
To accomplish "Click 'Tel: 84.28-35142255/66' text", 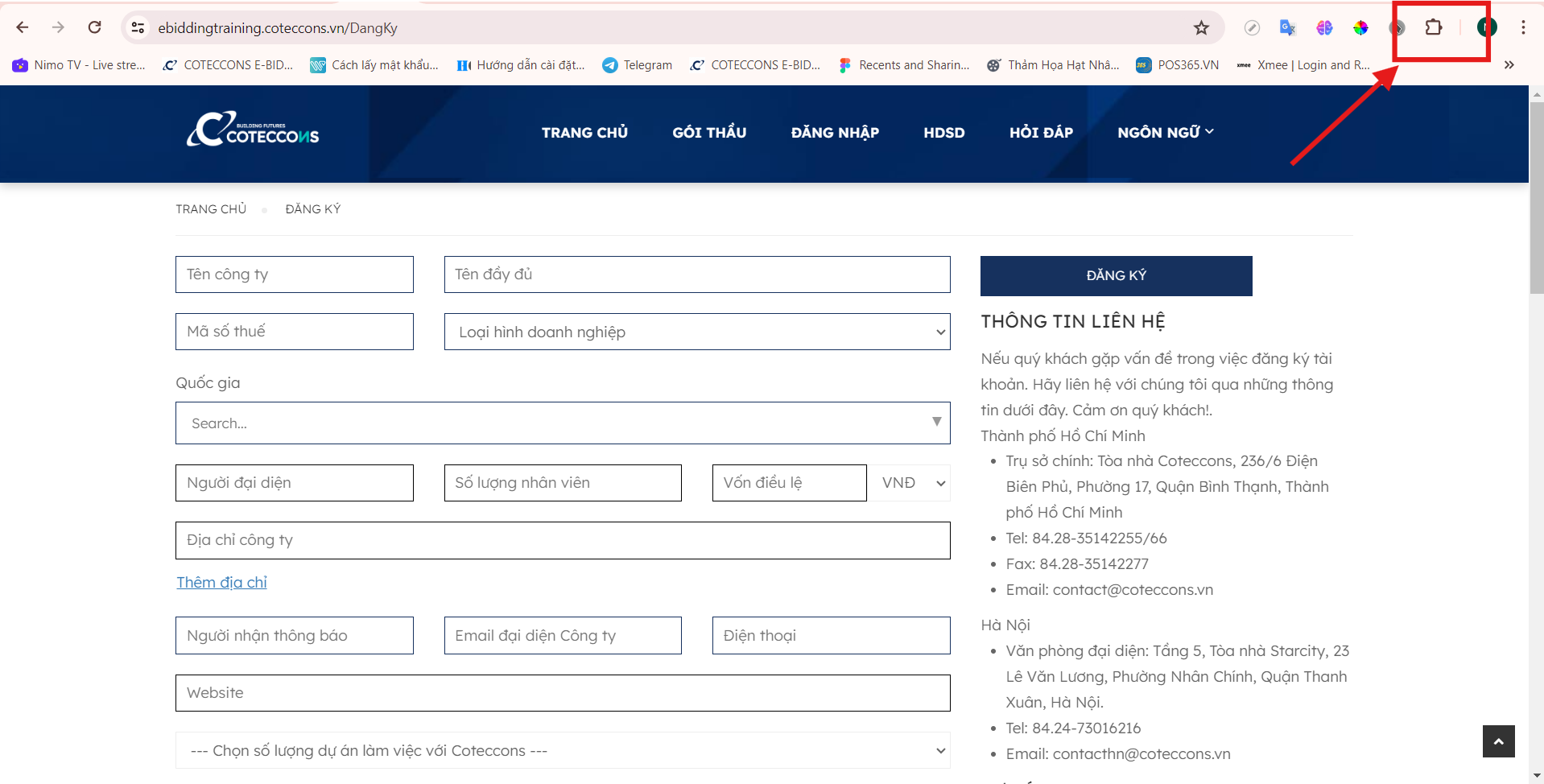I will (x=1086, y=538).
